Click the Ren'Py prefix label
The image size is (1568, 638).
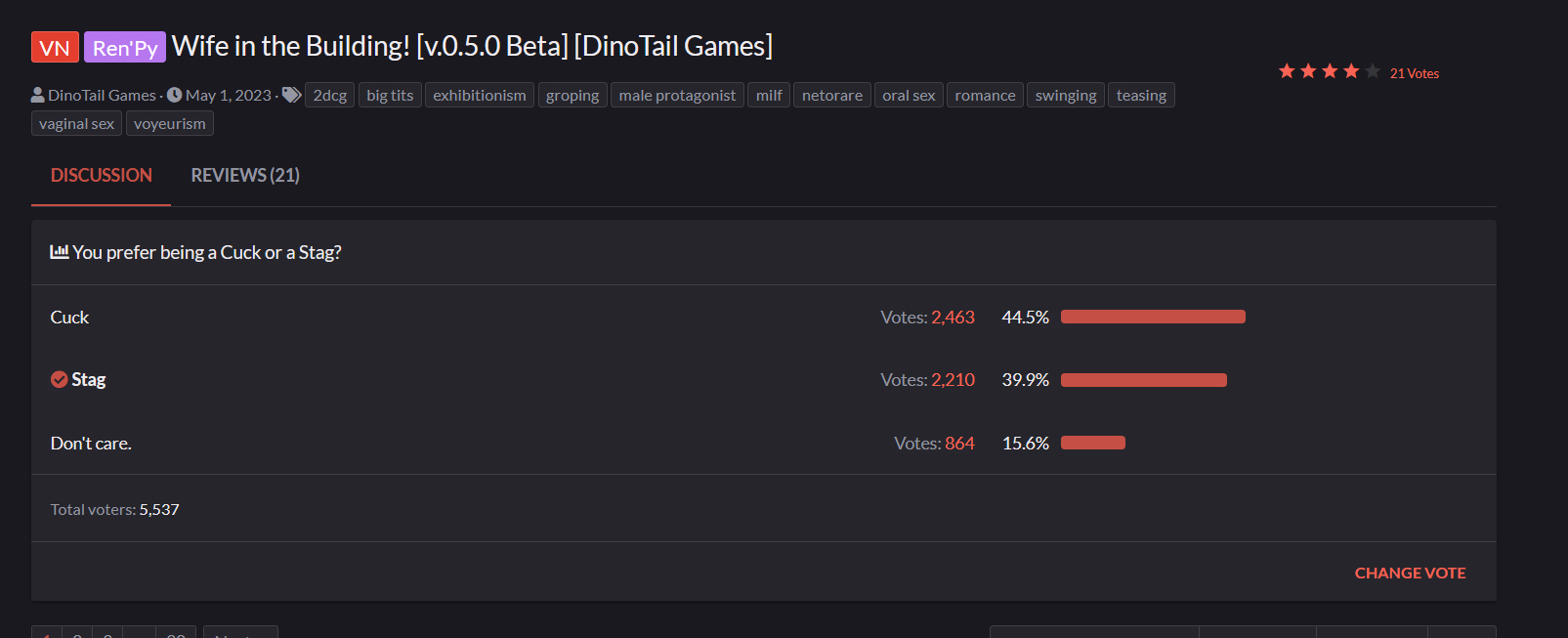(125, 47)
